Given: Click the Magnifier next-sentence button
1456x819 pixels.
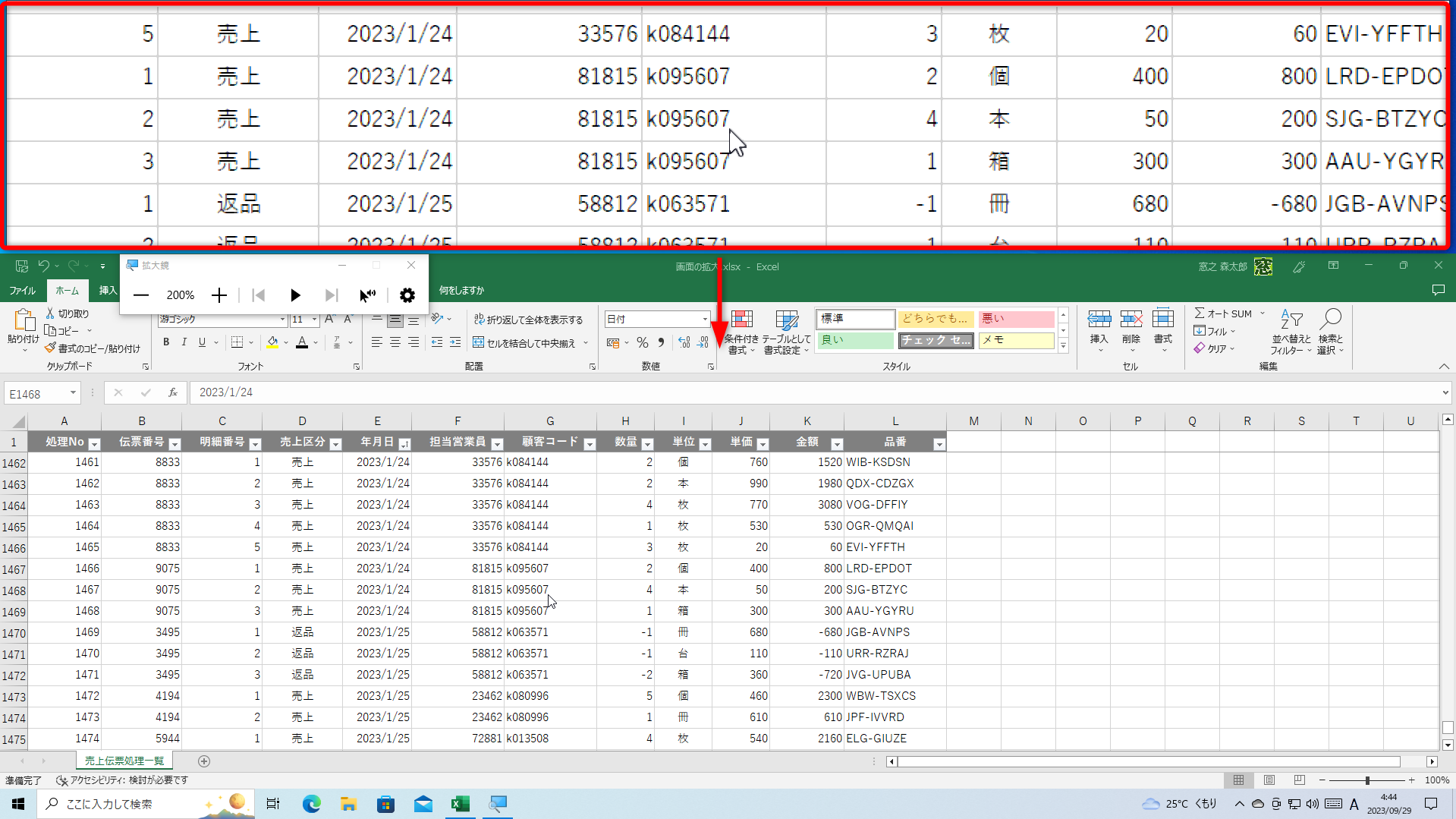Looking at the screenshot, I should 331,295.
